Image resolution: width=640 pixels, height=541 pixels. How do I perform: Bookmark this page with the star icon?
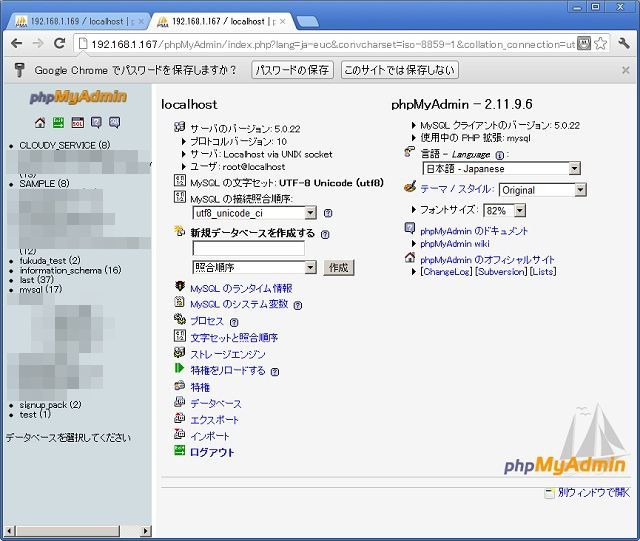pos(600,43)
